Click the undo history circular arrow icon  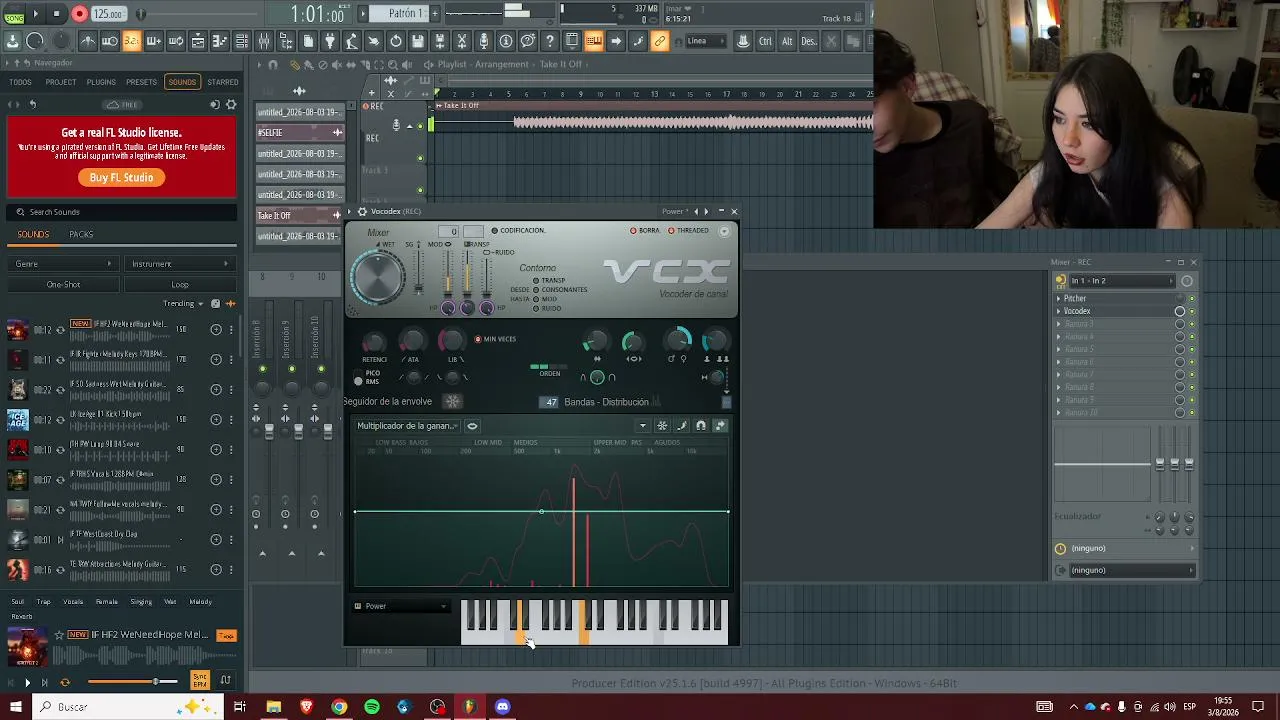(396, 41)
